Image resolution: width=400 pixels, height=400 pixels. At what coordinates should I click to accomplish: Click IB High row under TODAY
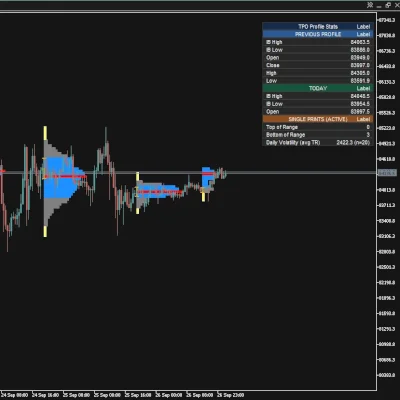pos(318,96)
